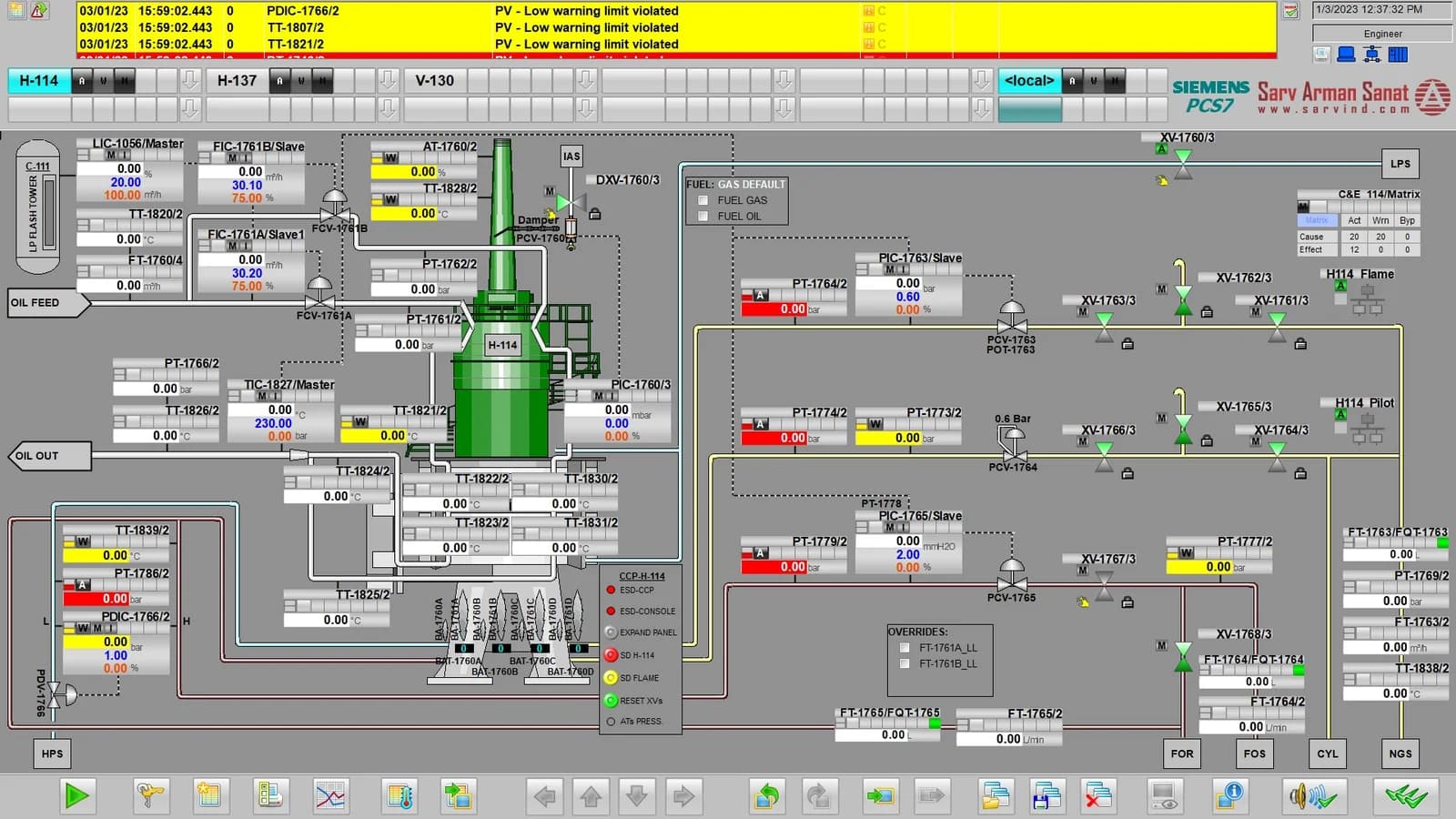Select the H-137 area tab

(x=238, y=80)
